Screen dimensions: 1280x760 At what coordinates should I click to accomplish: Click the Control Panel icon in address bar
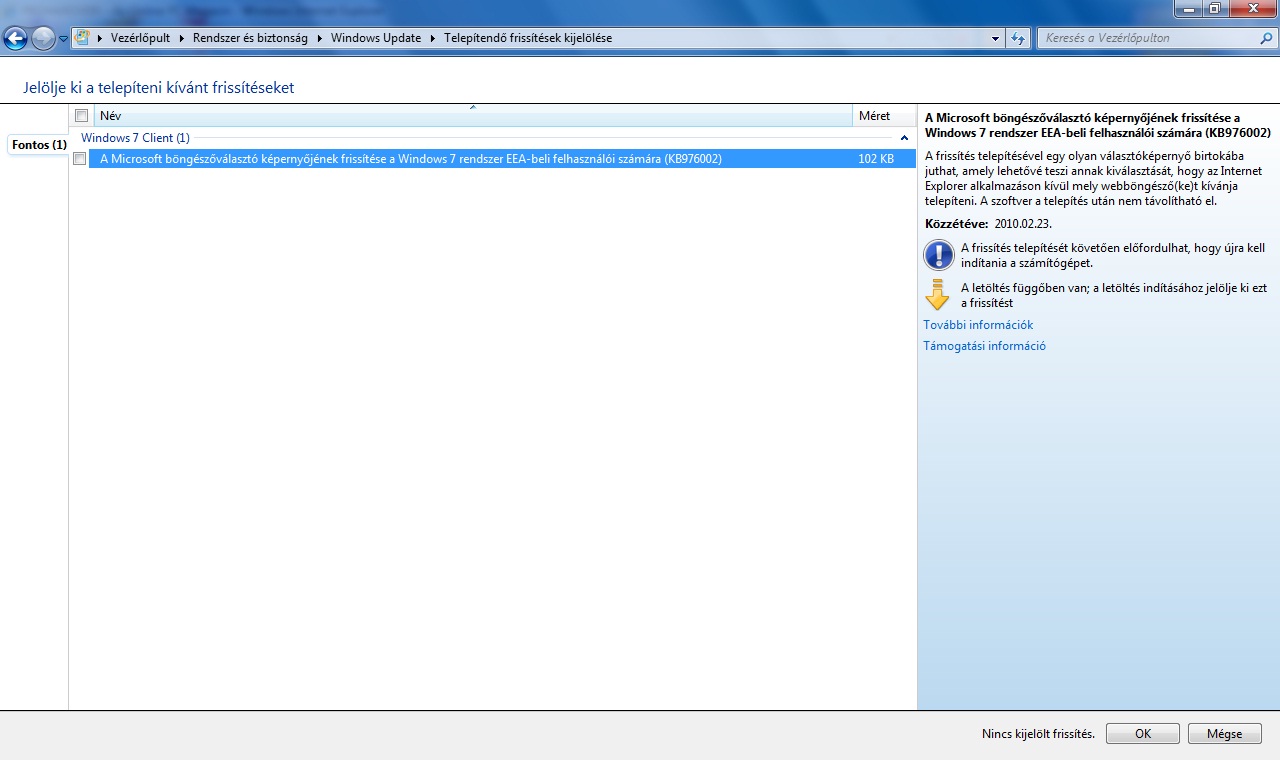tap(83, 38)
